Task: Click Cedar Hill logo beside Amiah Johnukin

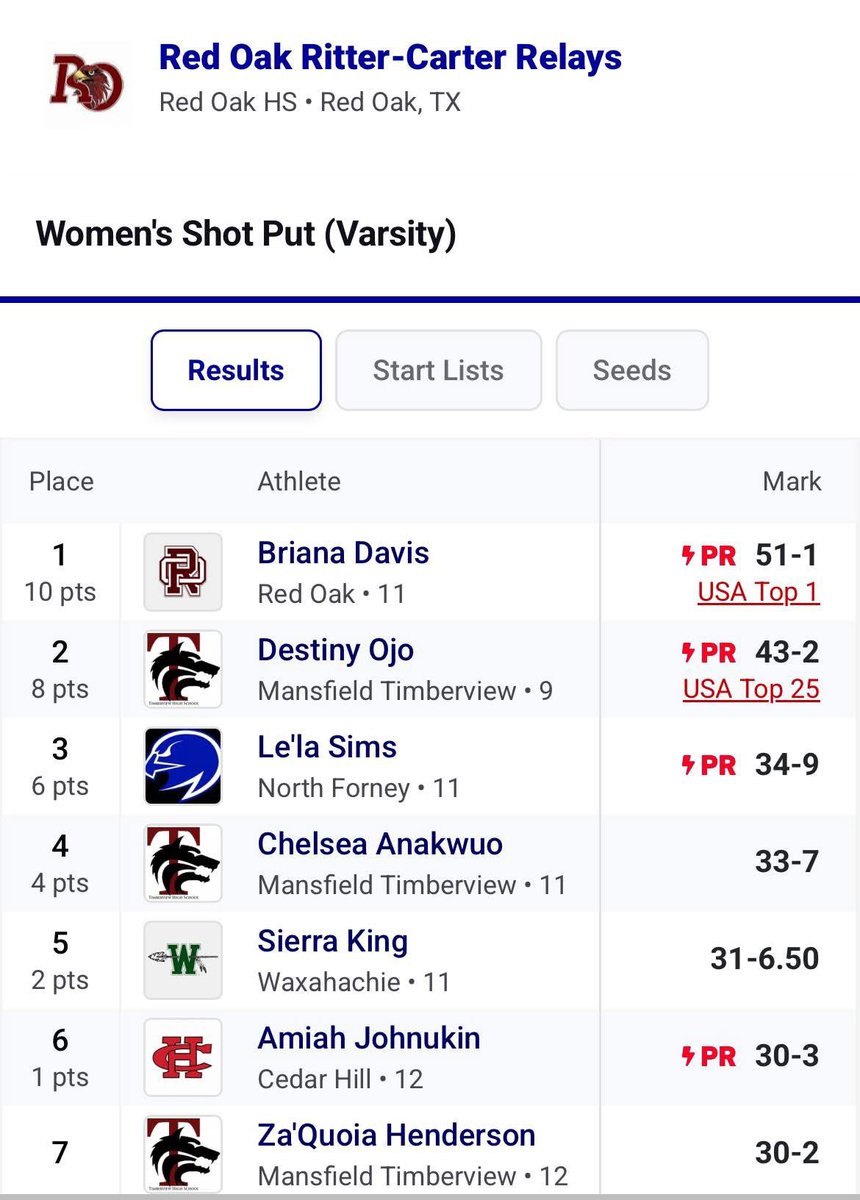Action: coord(183,1057)
